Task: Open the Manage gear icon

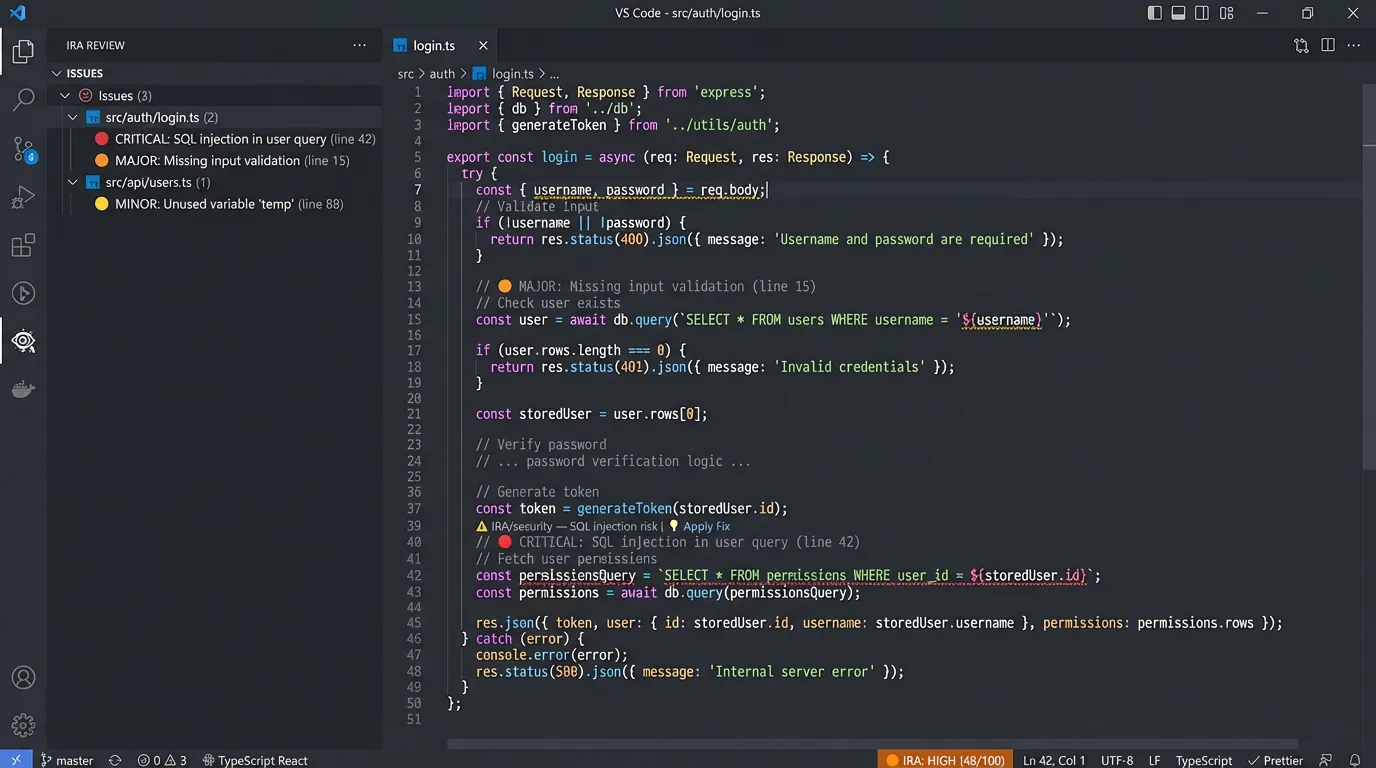Action: 23,725
